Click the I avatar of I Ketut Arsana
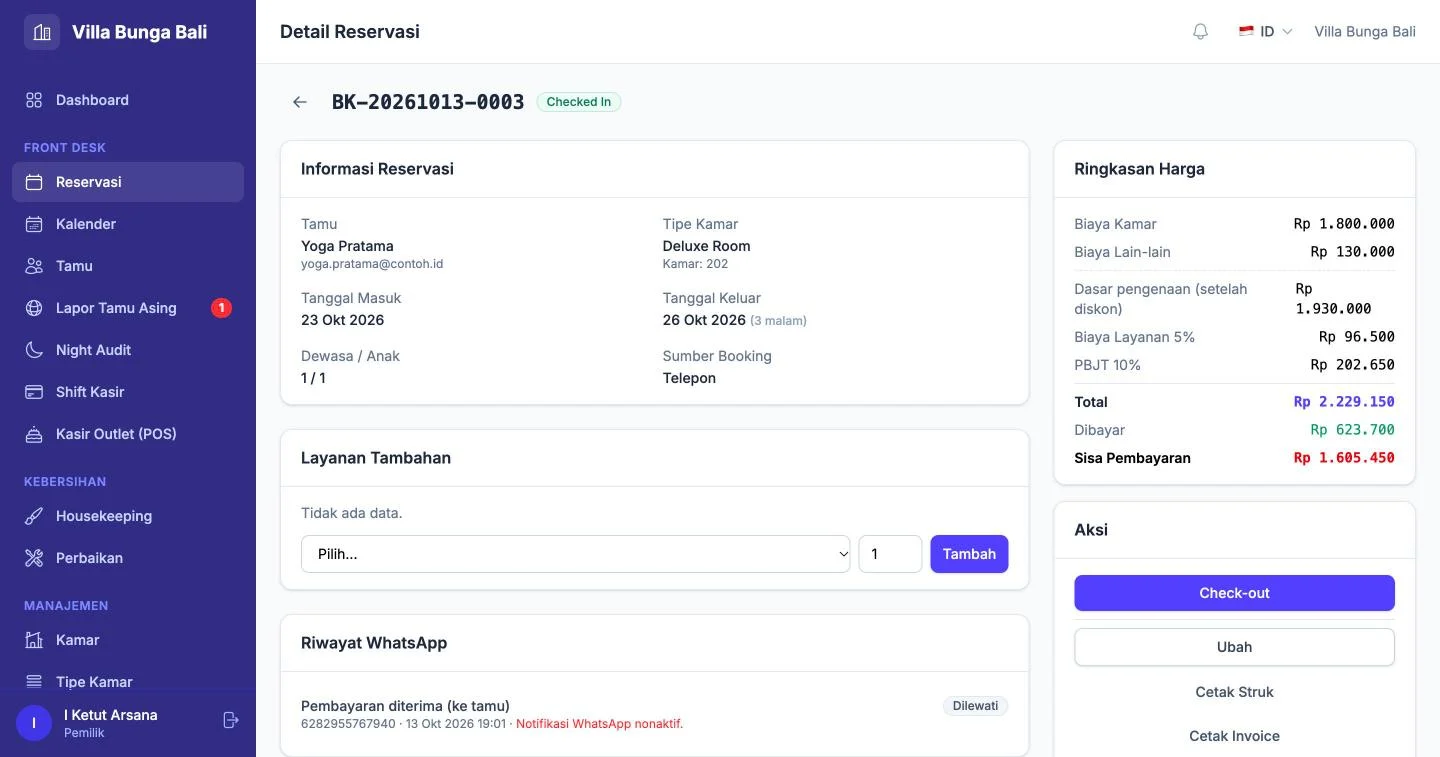Screen dimensions: 1440x757 34,723
